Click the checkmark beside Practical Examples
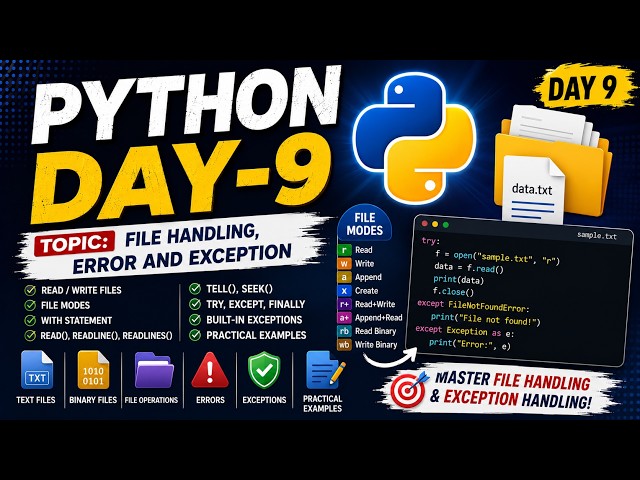The width and height of the screenshot is (640, 480). [195, 335]
